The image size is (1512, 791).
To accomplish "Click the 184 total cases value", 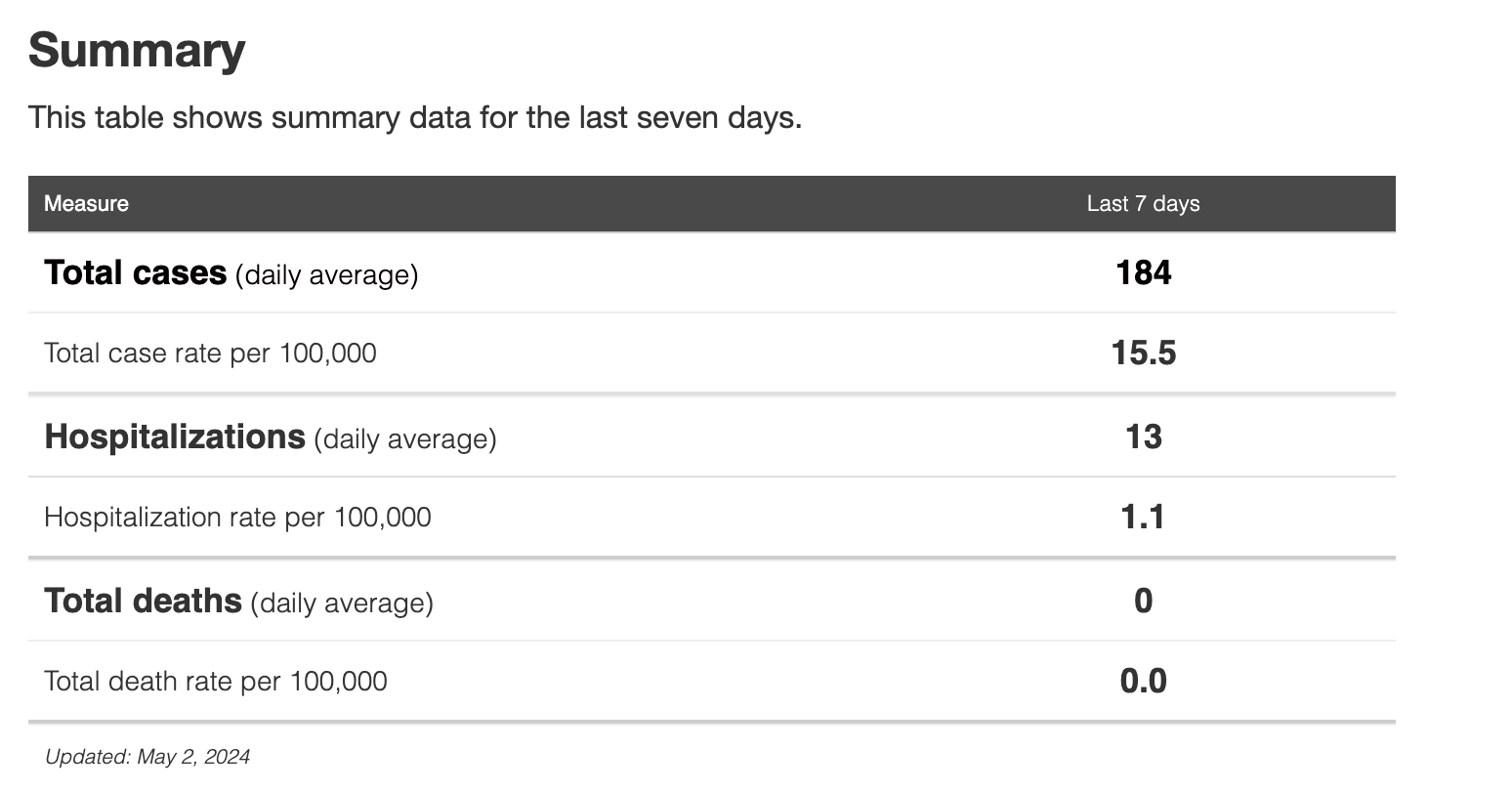I will coord(1143,272).
